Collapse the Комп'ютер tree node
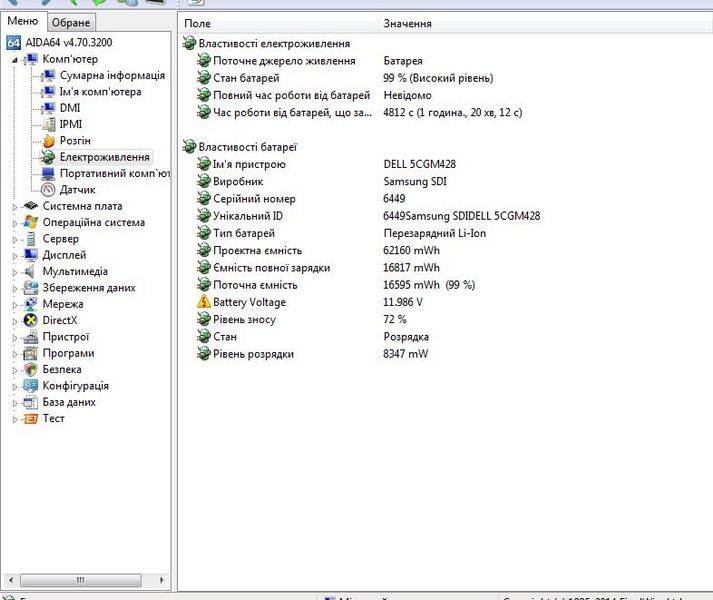 15,60
